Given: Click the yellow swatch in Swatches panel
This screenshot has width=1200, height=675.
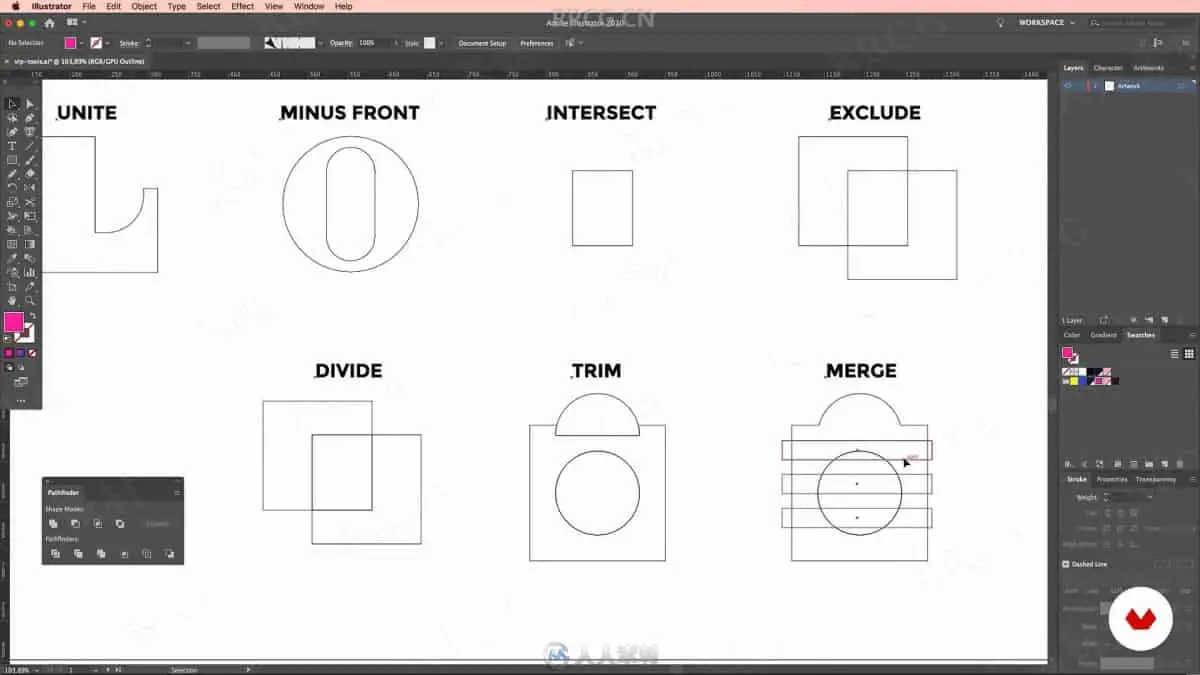Looking at the screenshot, I should pyautogui.click(x=1073, y=381).
